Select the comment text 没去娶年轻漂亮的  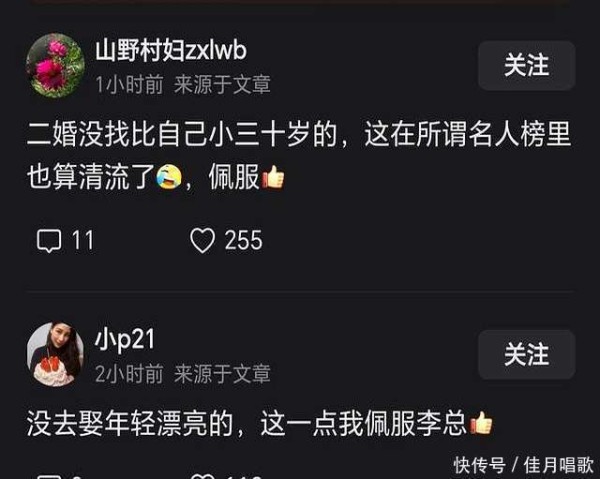pyautogui.click(x=130, y=424)
